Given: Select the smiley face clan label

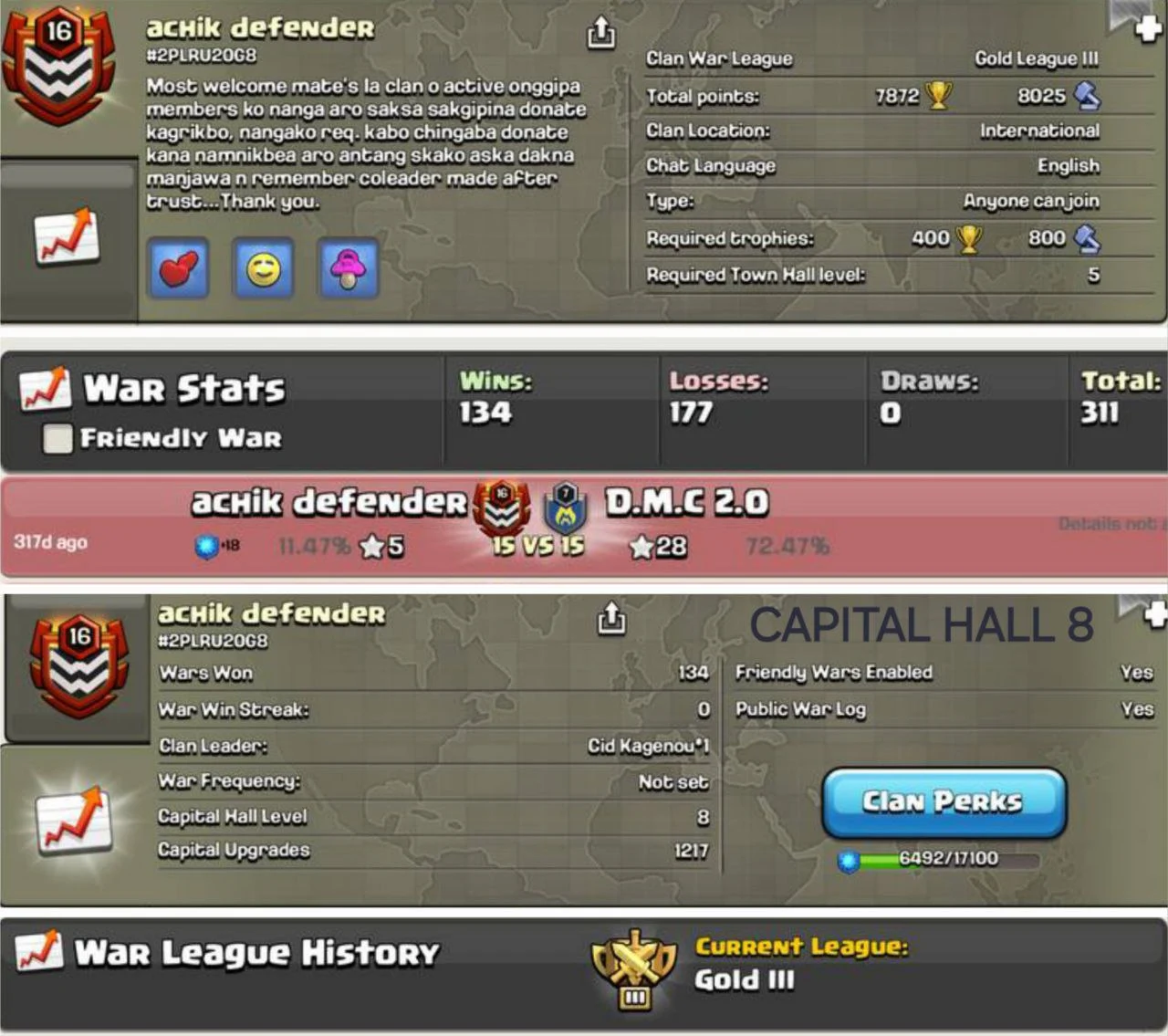Looking at the screenshot, I should (x=263, y=269).
